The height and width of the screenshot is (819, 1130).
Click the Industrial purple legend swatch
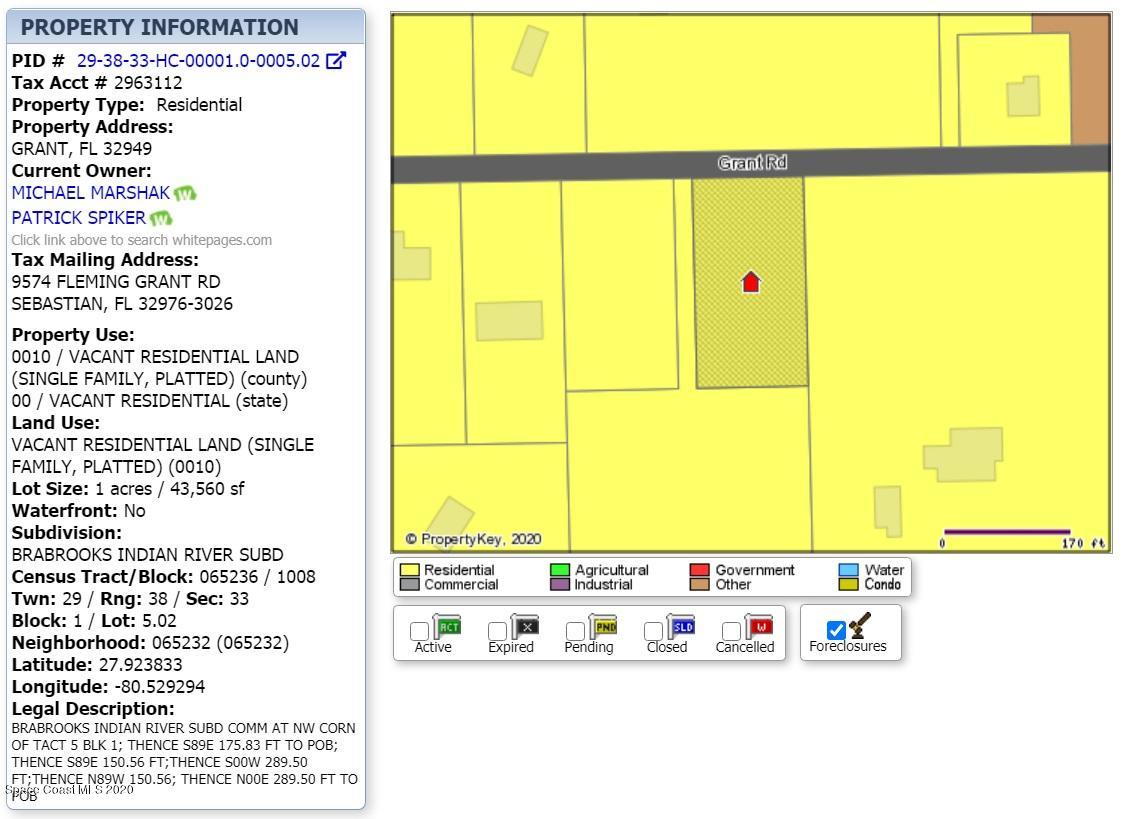point(560,584)
